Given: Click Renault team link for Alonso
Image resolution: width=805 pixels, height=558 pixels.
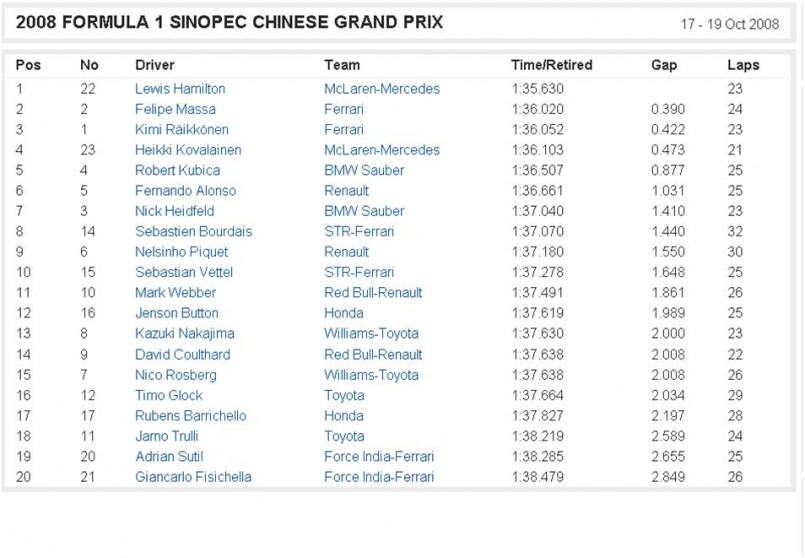Looking at the screenshot, I should 347,191.
